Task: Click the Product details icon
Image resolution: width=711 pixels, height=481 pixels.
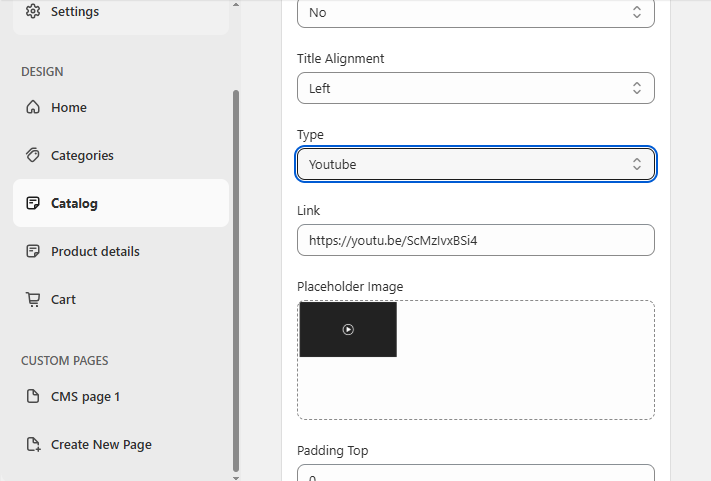Action: point(33,251)
